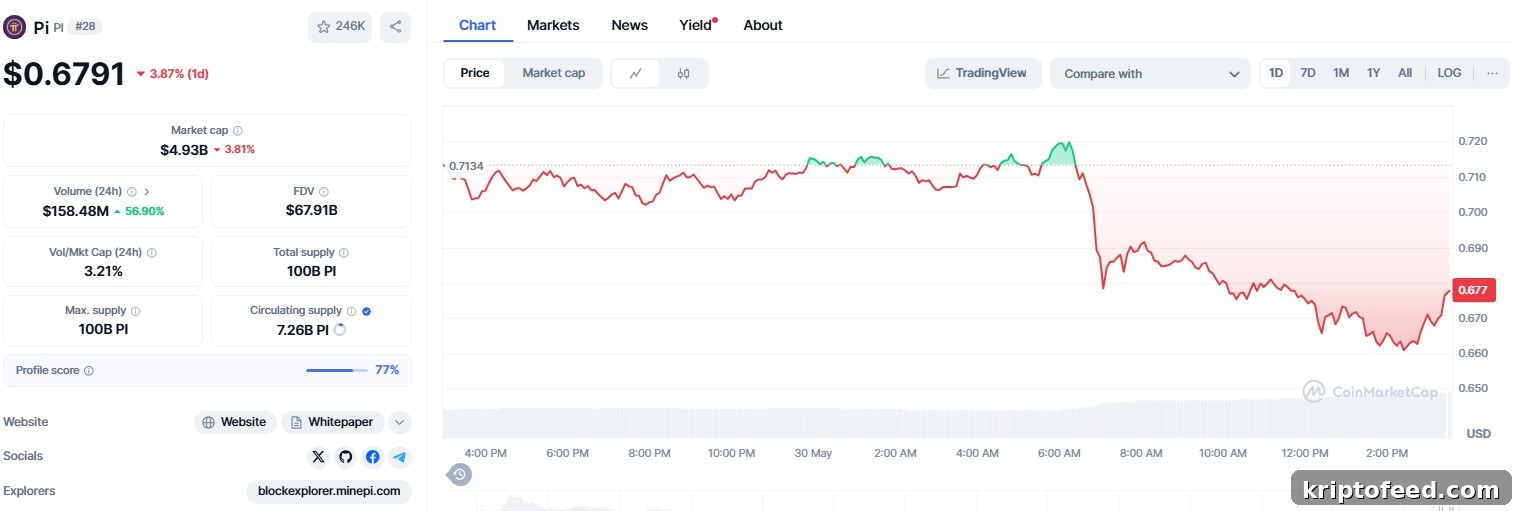Click the Profile score progress bar
The height and width of the screenshot is (511, 1513).
pos(336,371)
